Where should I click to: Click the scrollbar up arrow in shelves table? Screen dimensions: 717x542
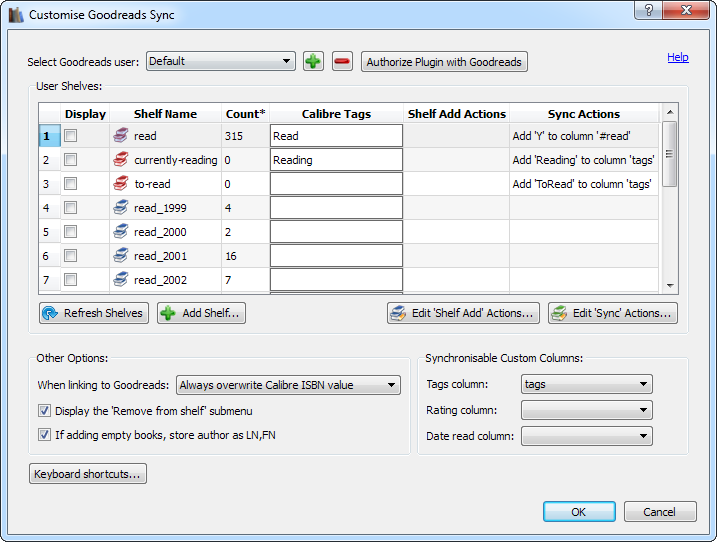[x=670, y=113]
